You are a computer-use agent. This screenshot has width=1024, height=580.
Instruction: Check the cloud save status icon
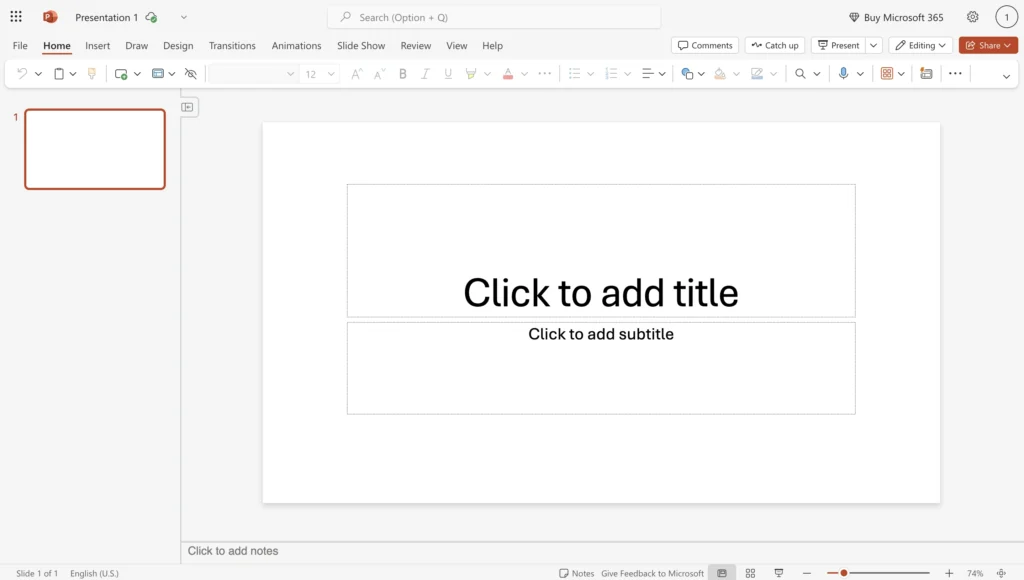click(x=151, y=18)
